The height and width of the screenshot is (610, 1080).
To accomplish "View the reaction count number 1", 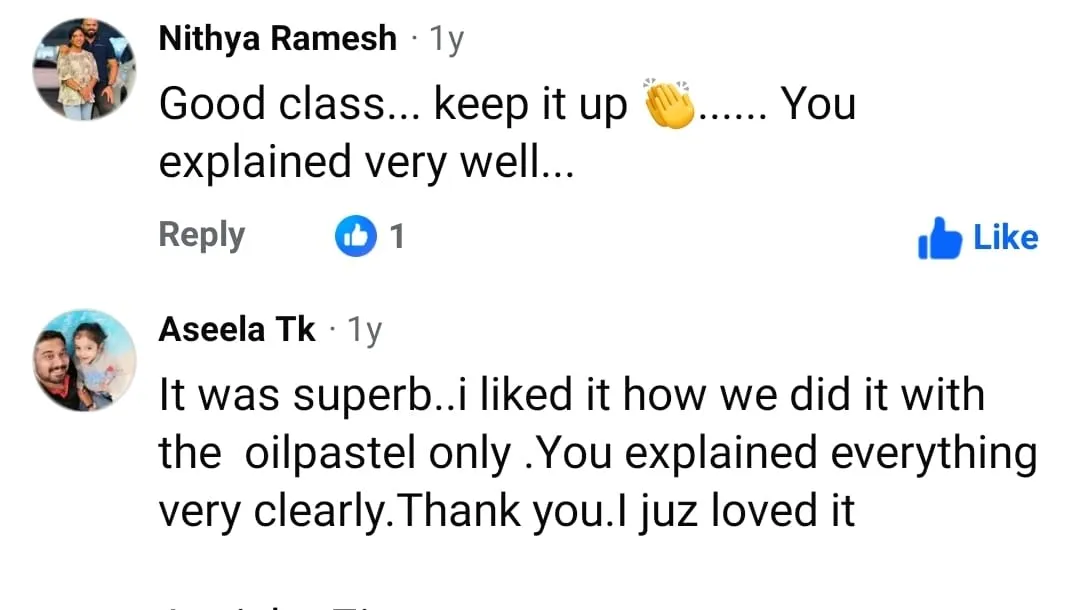I will (x=397, y=236).
